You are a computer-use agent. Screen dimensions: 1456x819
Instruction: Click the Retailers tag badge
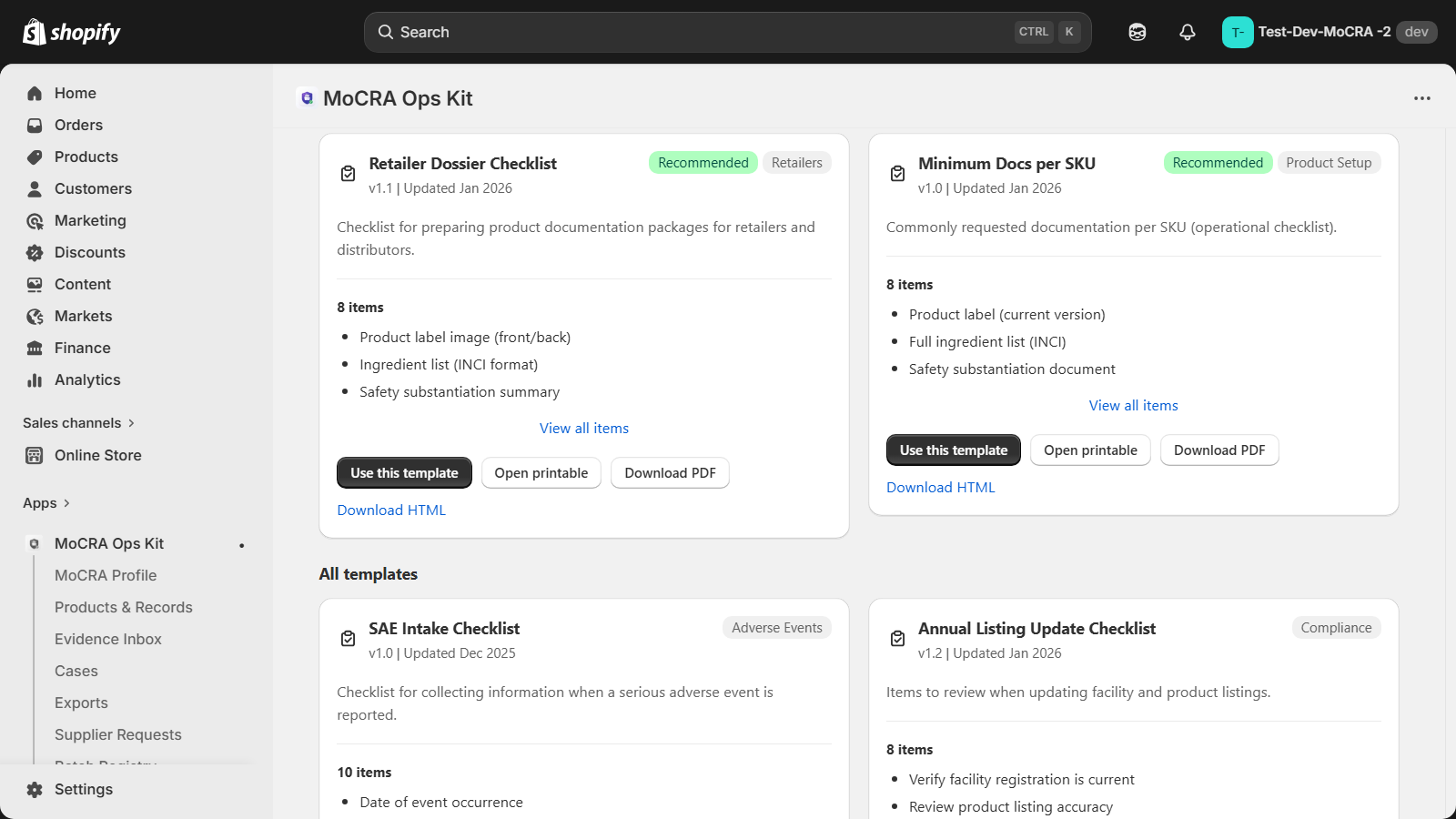797,163
